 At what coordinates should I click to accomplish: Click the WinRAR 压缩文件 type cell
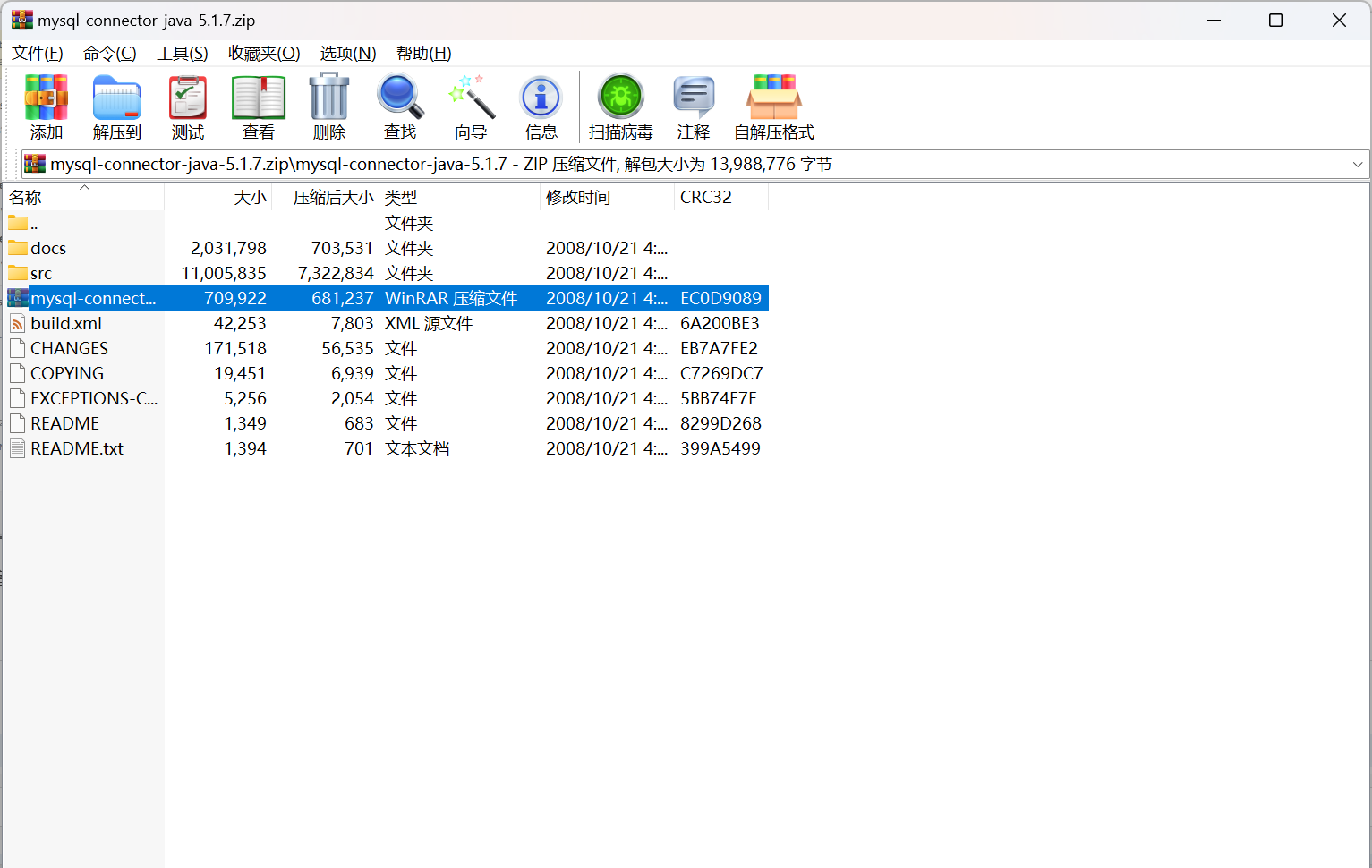(x=451, y=298)
